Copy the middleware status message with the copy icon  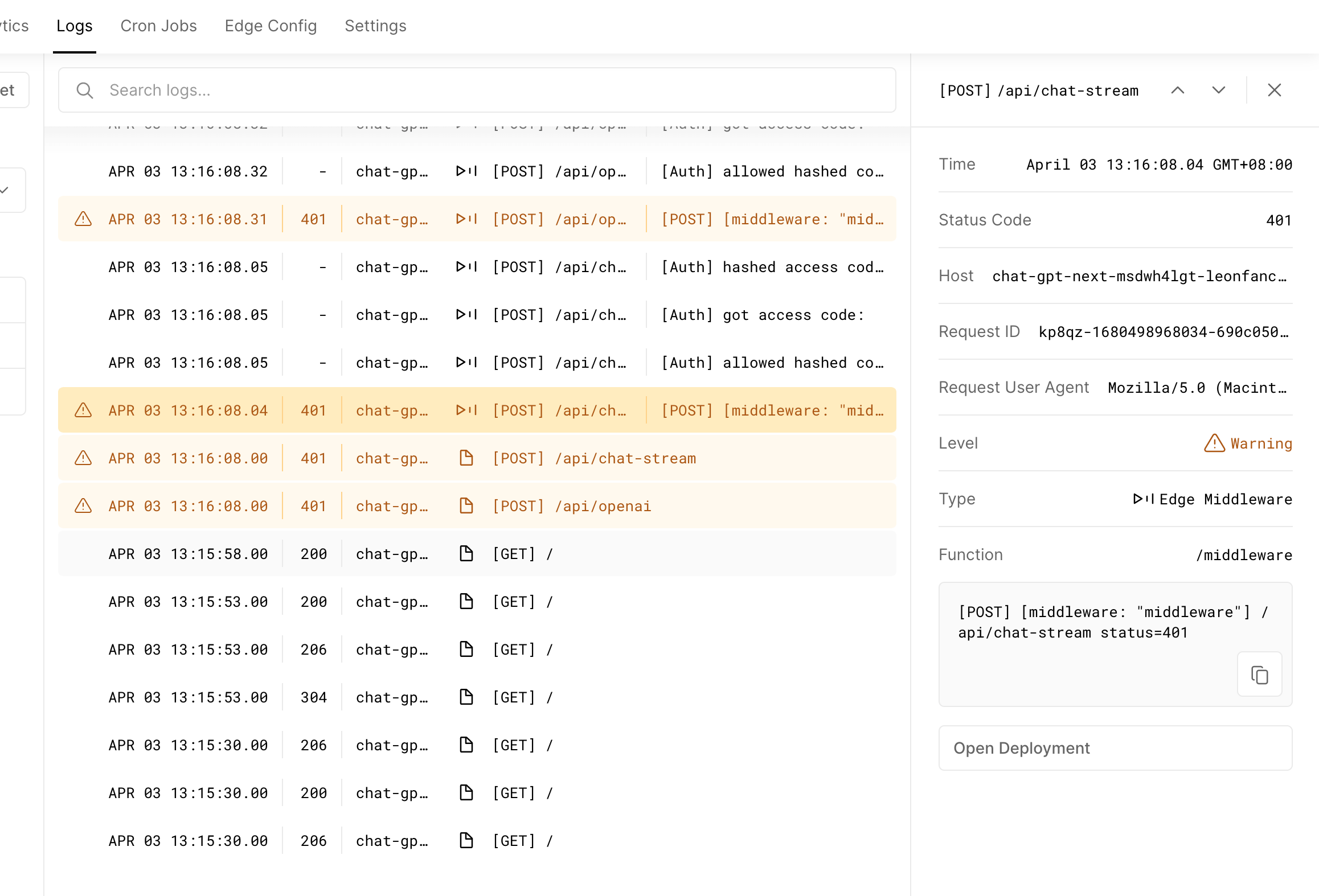1259,674
